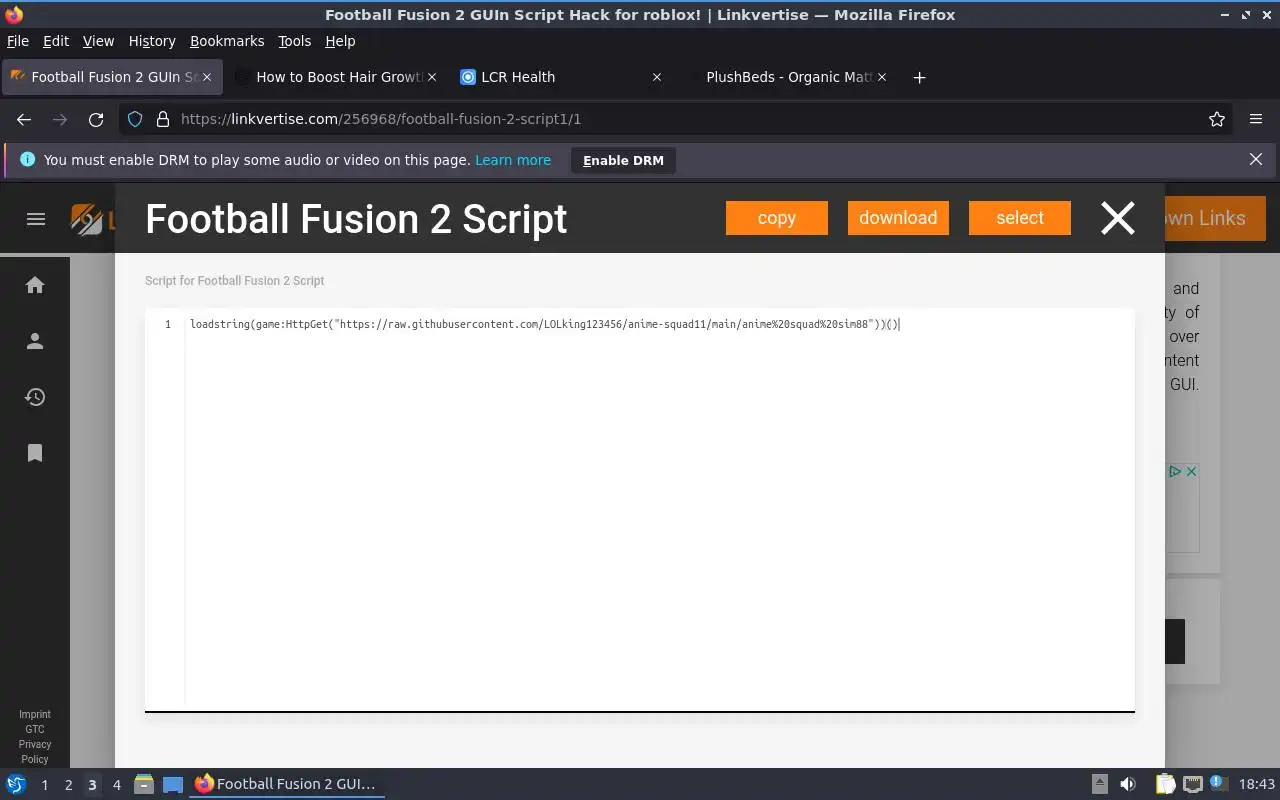Open the file manager taskbar icon
Screen dimensions: 1280x800
coord(144,784)
